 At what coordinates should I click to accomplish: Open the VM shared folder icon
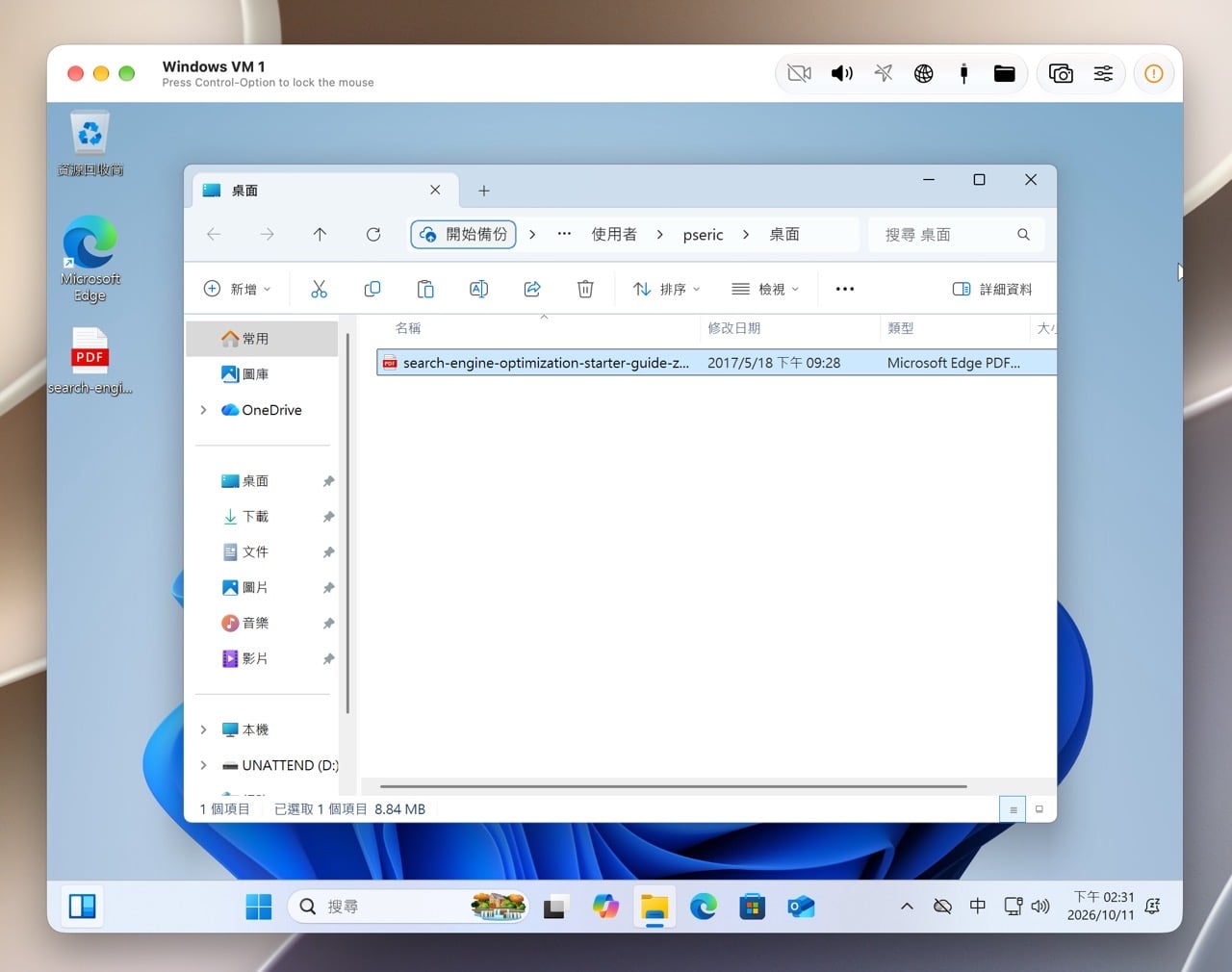1004,73
